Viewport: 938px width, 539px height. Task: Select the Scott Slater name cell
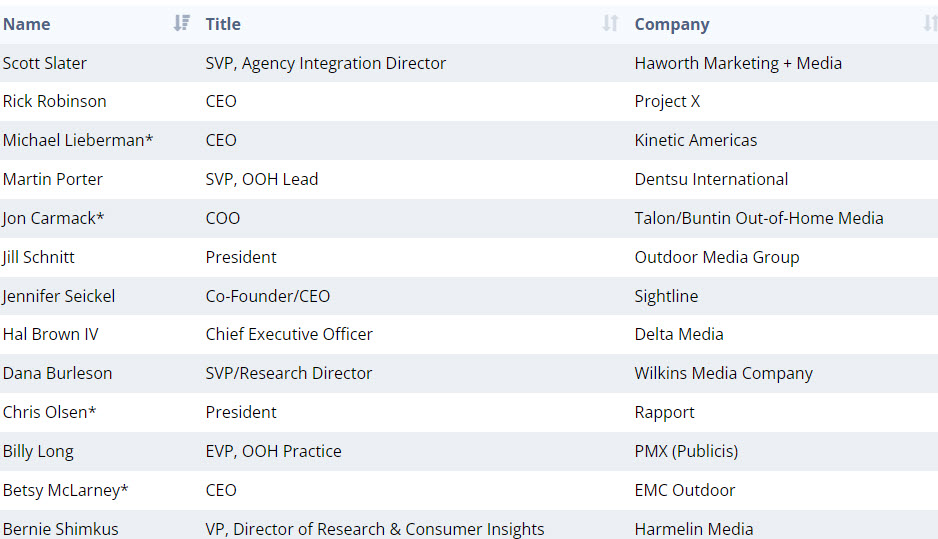click(x=45, y=63)
